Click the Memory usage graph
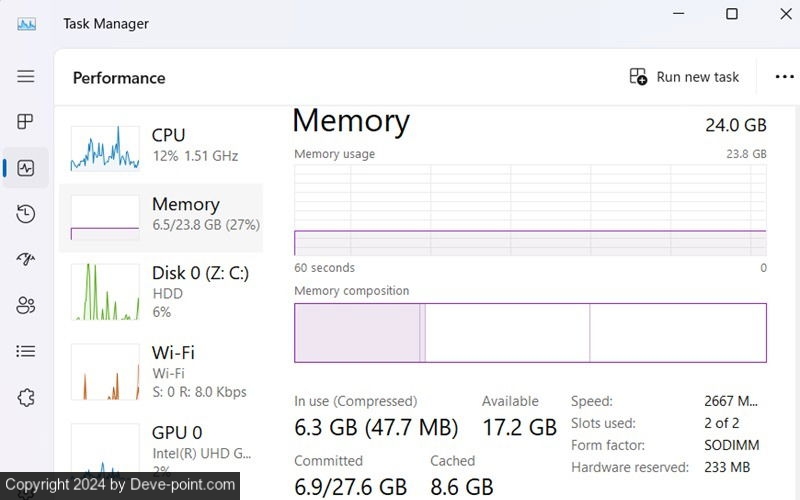 coord(530,210)
